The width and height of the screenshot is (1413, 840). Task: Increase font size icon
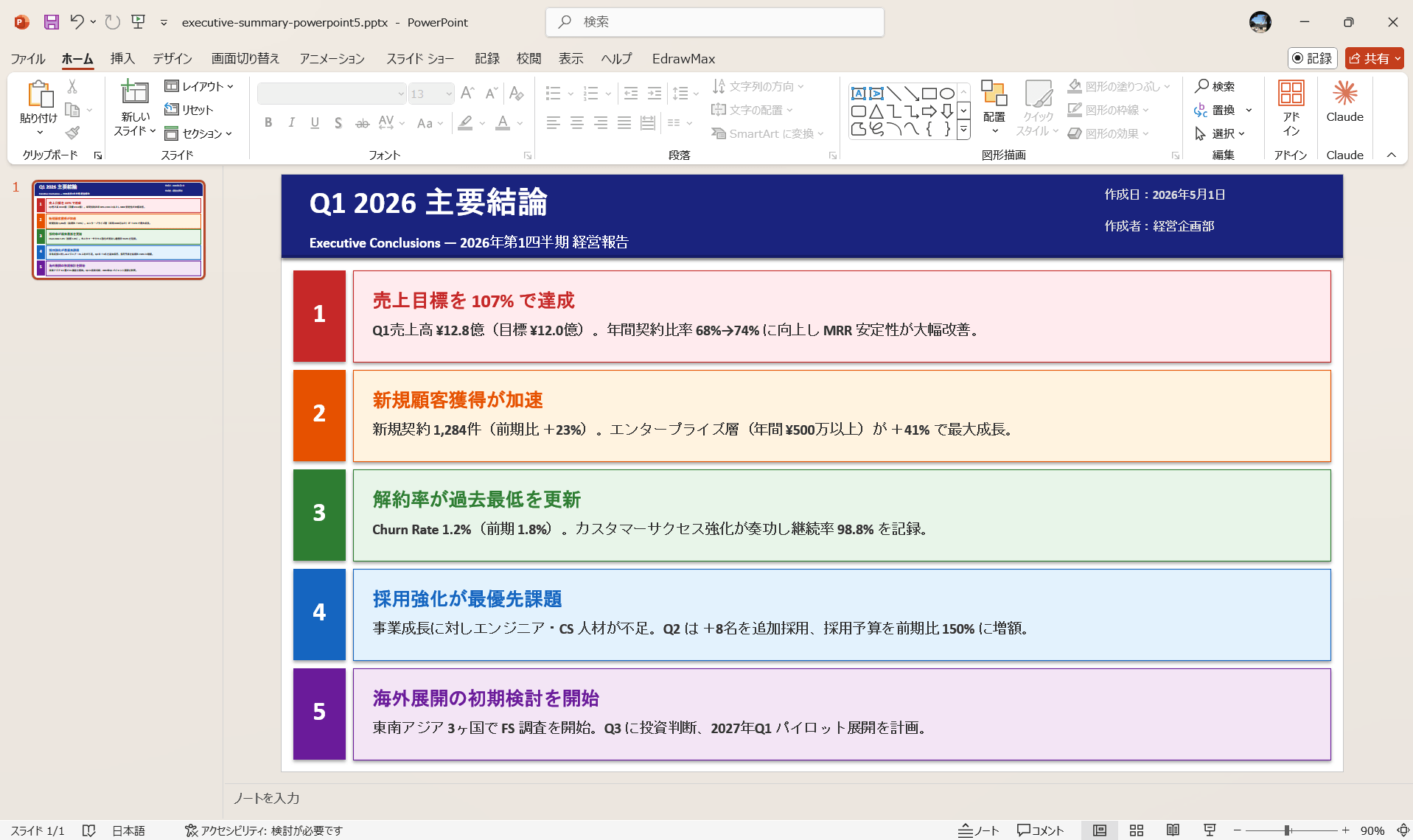click(x=467, y=94)
